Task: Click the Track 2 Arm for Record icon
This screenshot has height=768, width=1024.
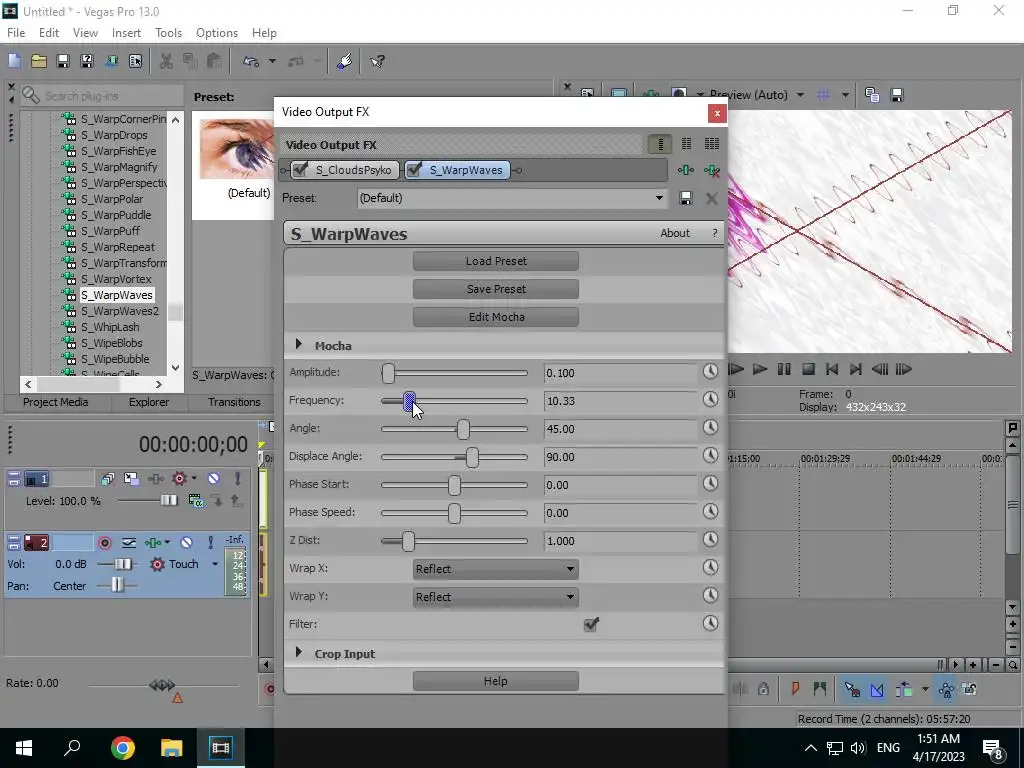Action: (x=104, y=543)
